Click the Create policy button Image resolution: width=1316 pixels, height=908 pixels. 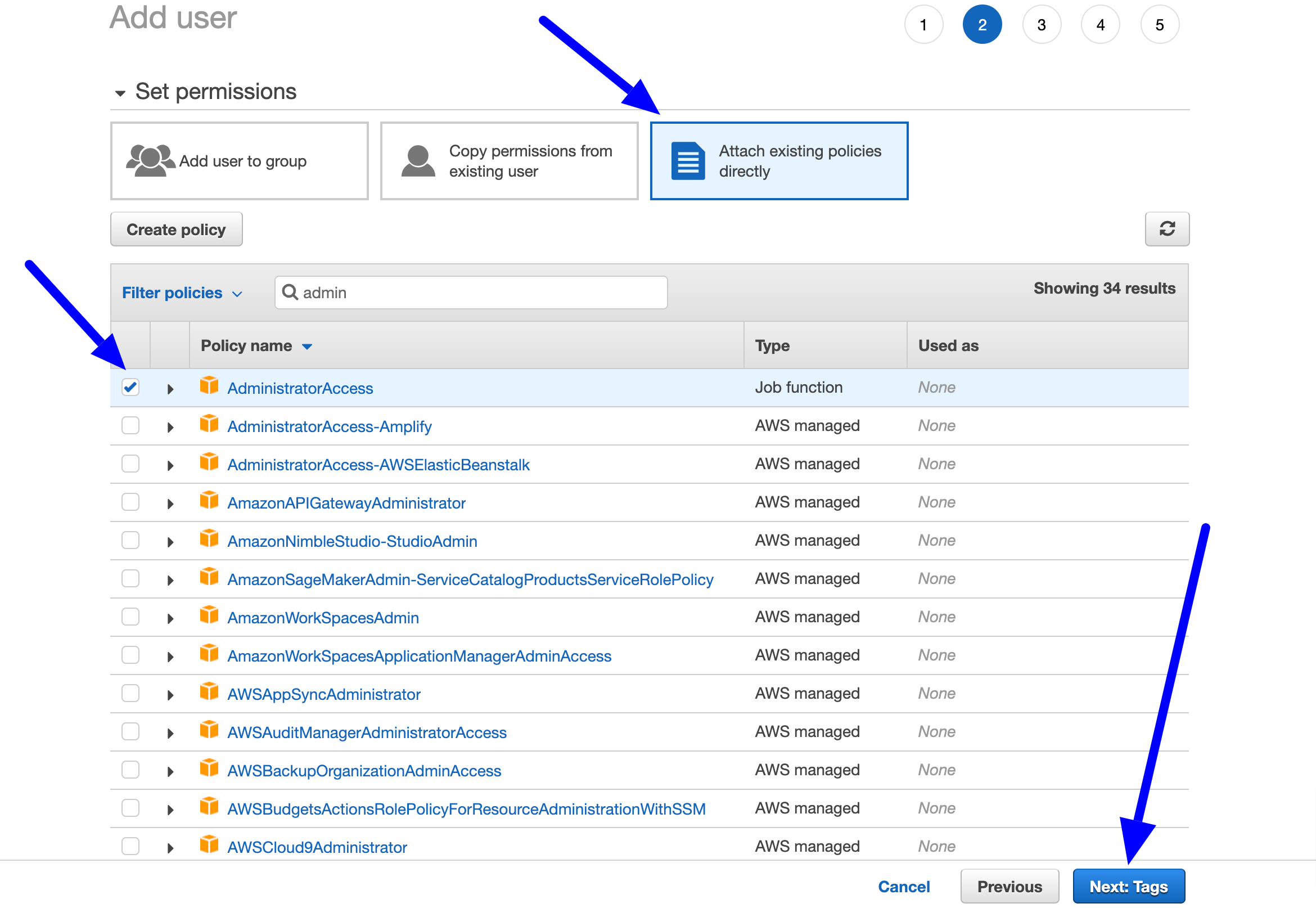pyautogui.click(x=176, y=230)
